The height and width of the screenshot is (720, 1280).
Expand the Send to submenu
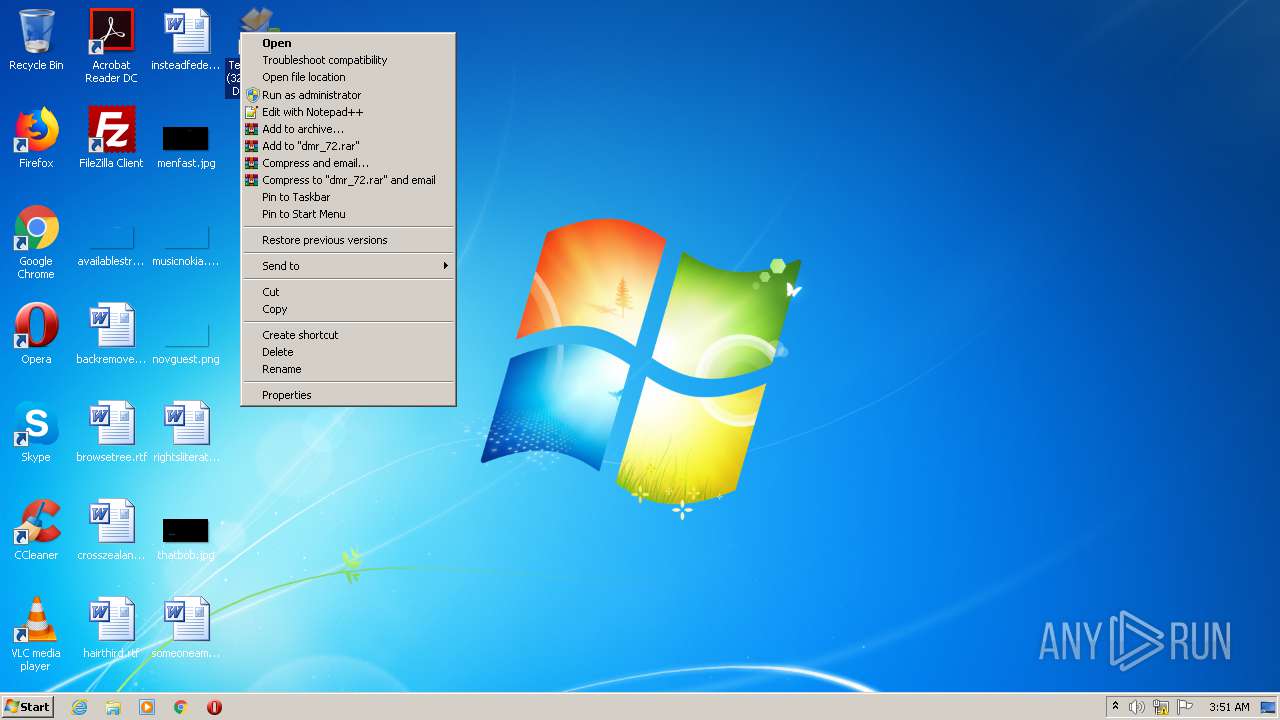click(349, 266)
